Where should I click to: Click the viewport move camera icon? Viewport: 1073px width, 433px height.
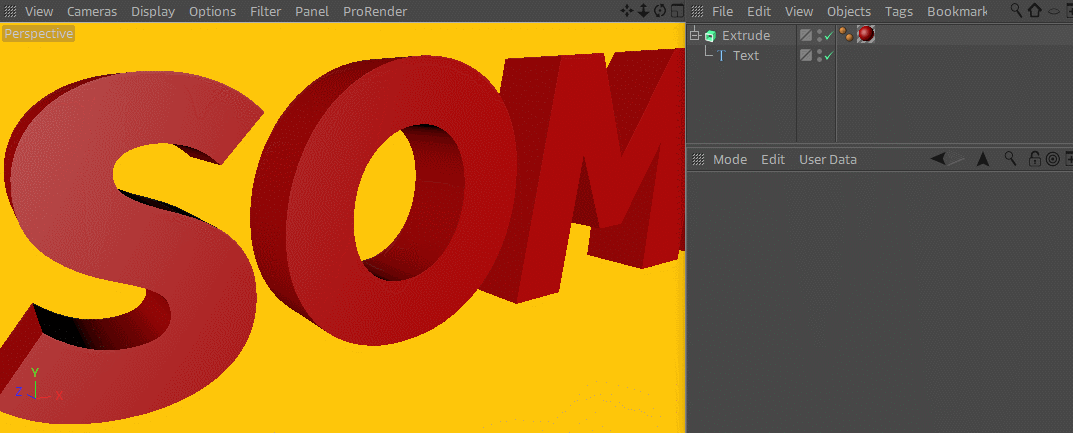[x=626, y=11]
